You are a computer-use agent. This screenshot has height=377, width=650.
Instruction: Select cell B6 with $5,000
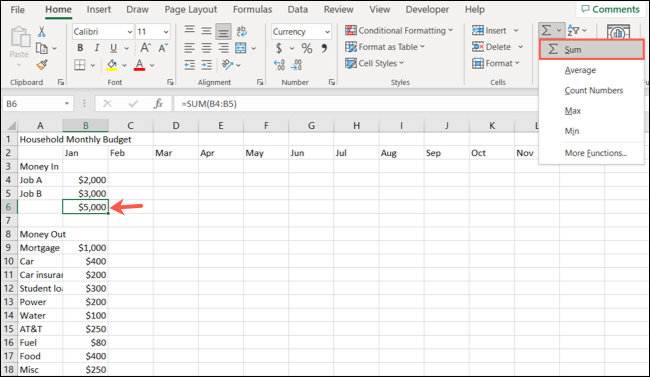85,207
